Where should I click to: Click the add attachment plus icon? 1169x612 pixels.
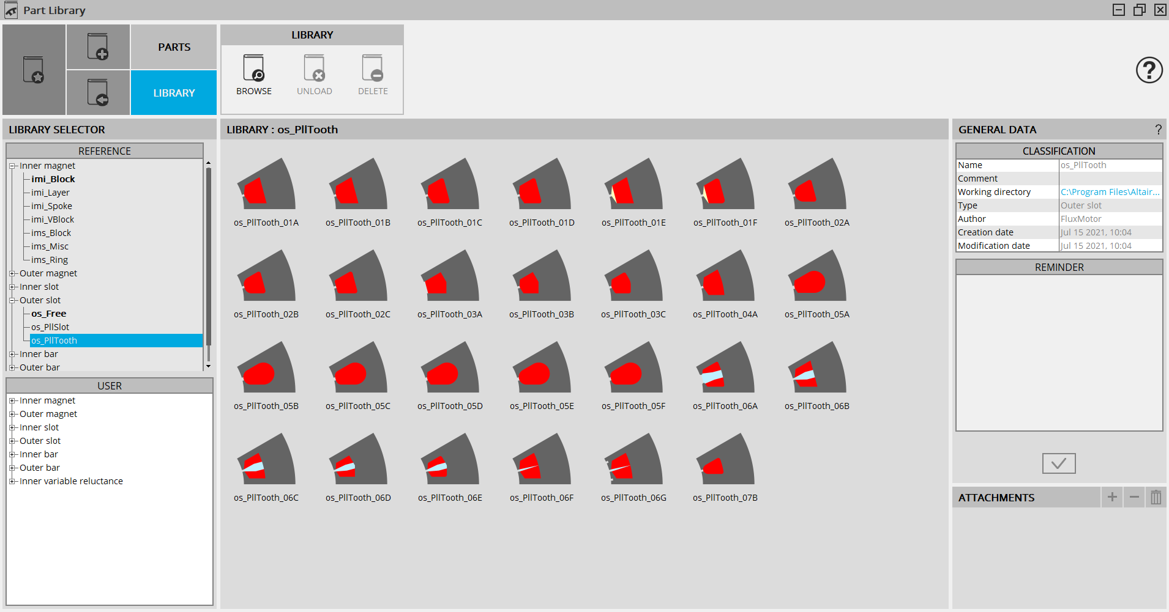(1112, 497)
